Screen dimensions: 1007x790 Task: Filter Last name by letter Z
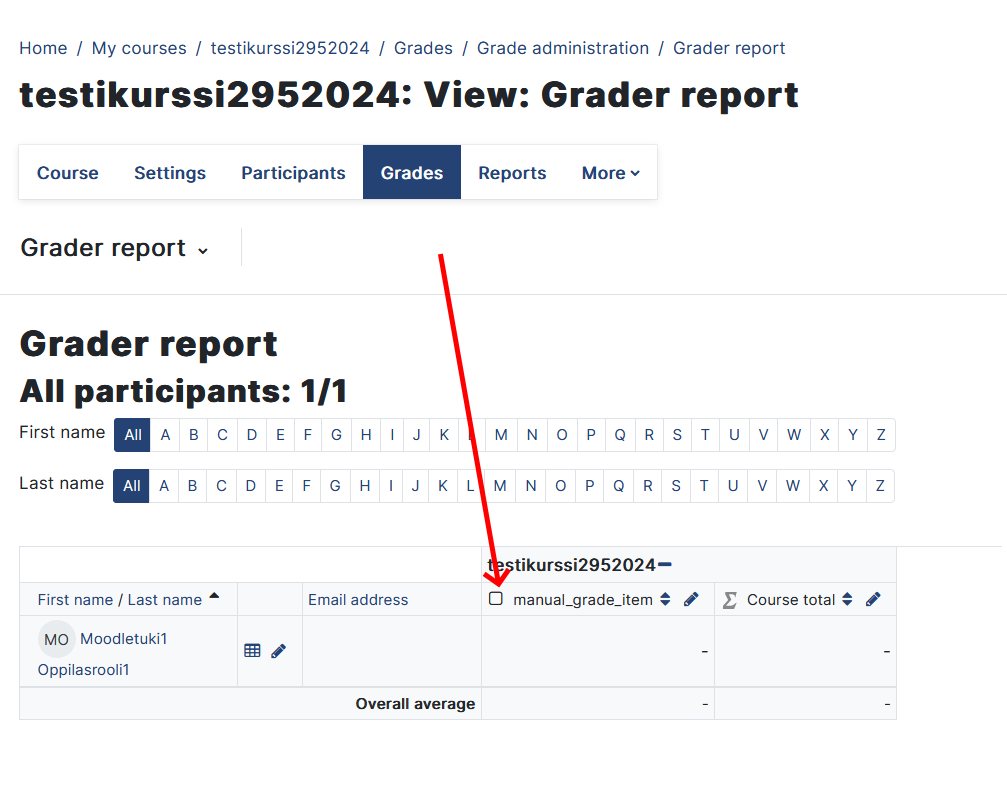pyautogui.click(x=880, y=486)
